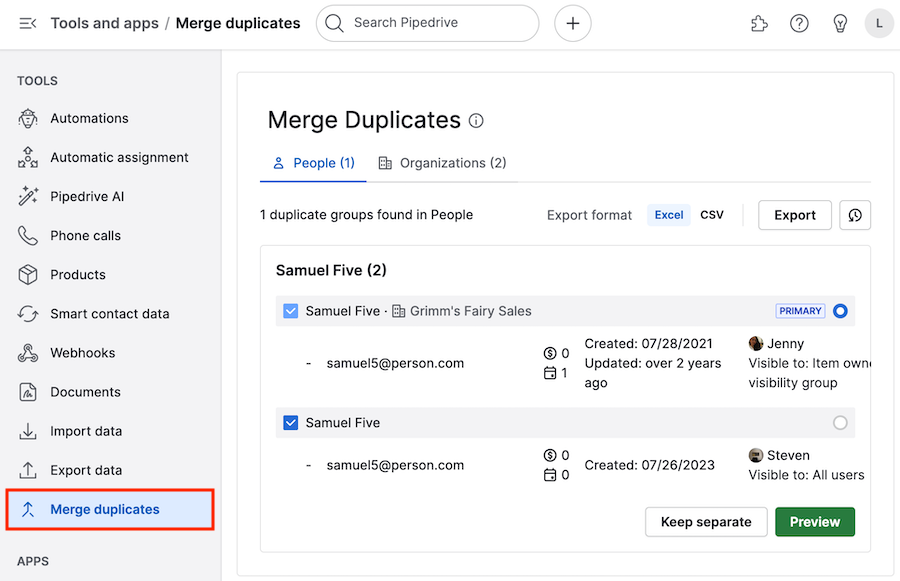The height and width of the screenshot is (581, 900).
Task: Click the Documents icon
Action: (x=28, y=392)
